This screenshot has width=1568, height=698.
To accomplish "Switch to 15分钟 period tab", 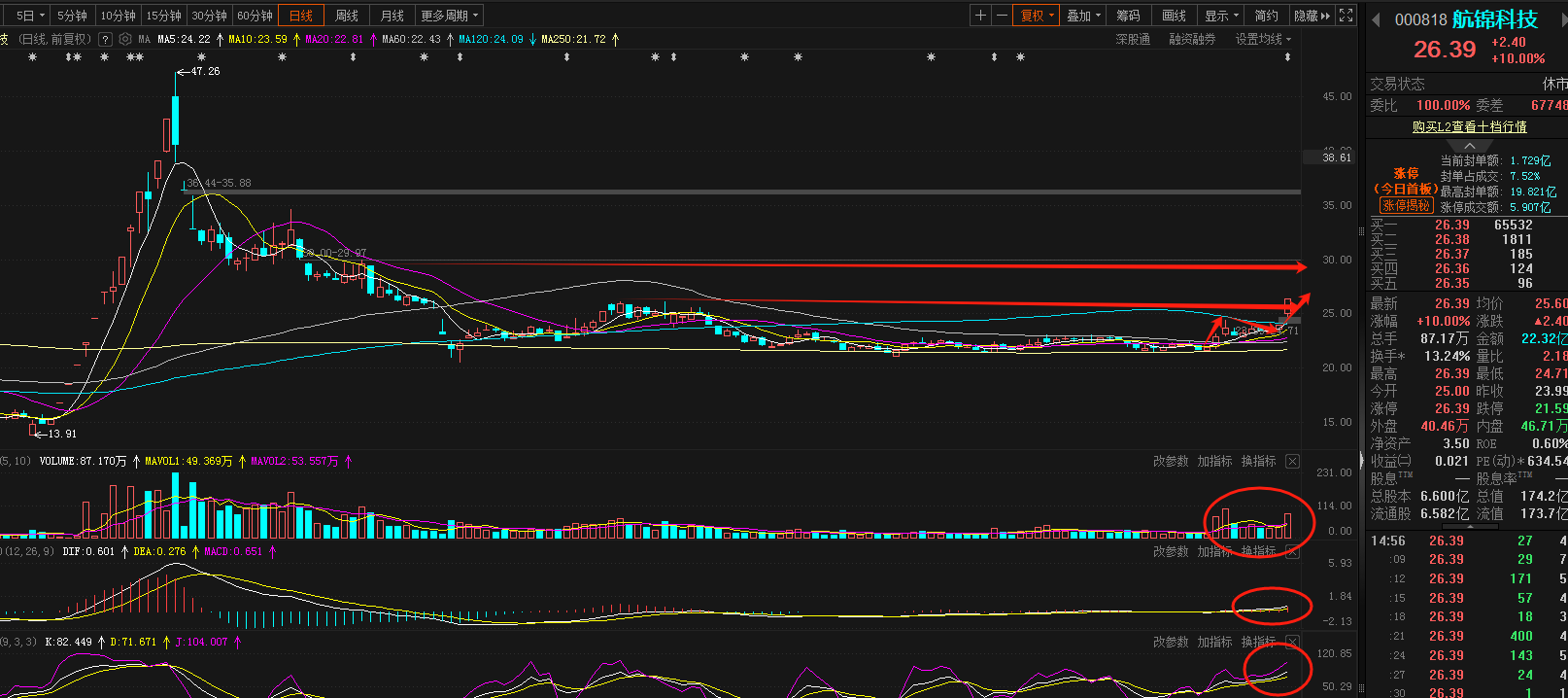I will tap(163, 16).
